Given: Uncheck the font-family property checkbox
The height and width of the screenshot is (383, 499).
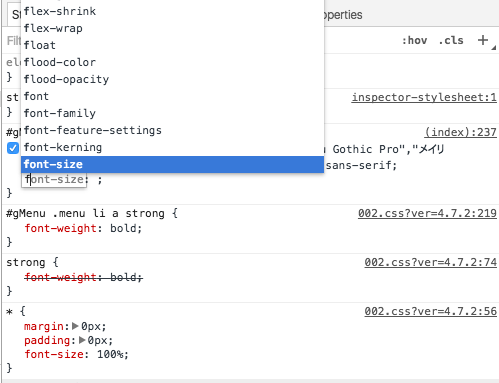Looking at the screenshot, I should pyautogui.click(x=13, y=148).
